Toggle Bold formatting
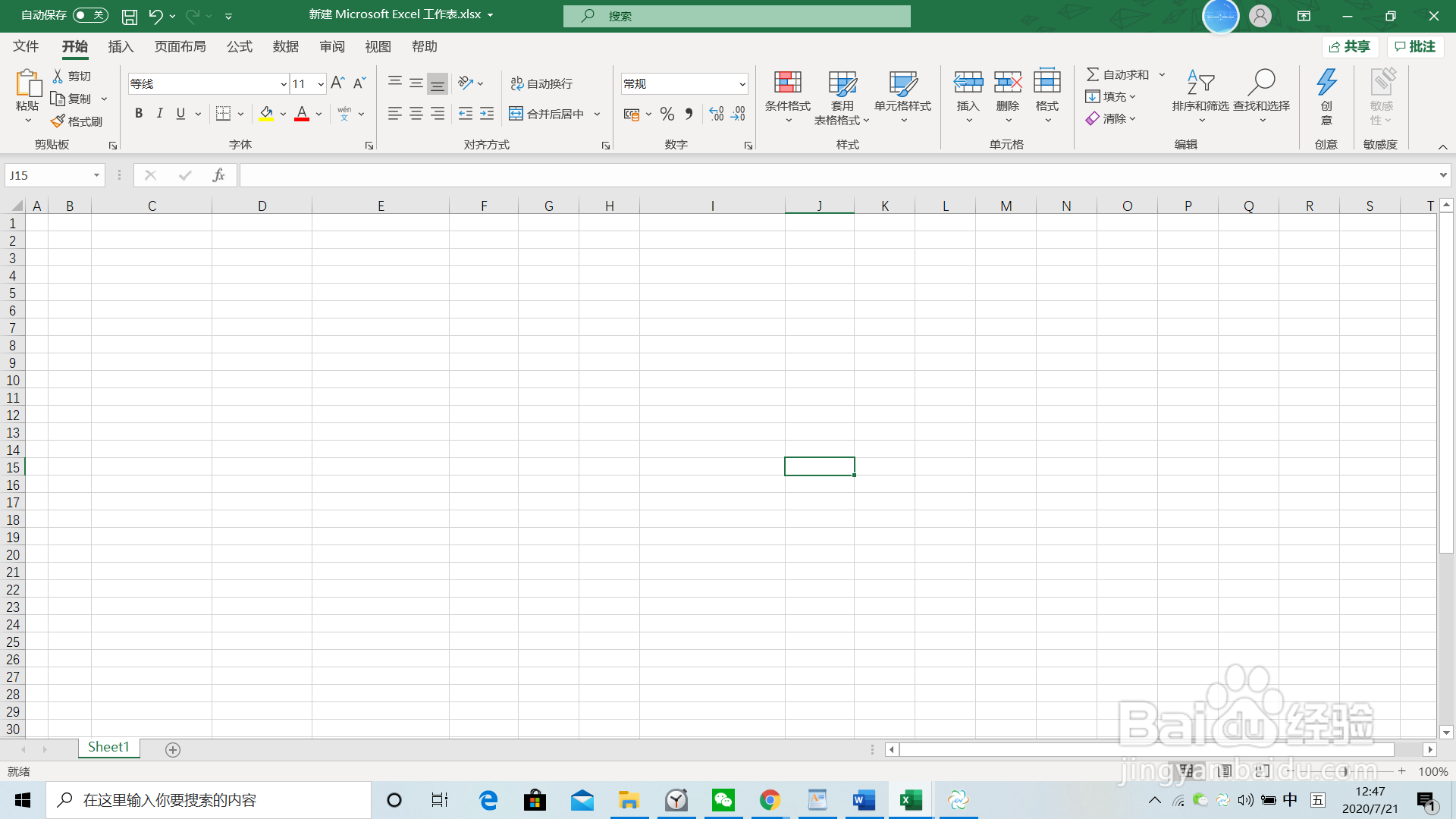The image size is (1456, 819). 139,114
